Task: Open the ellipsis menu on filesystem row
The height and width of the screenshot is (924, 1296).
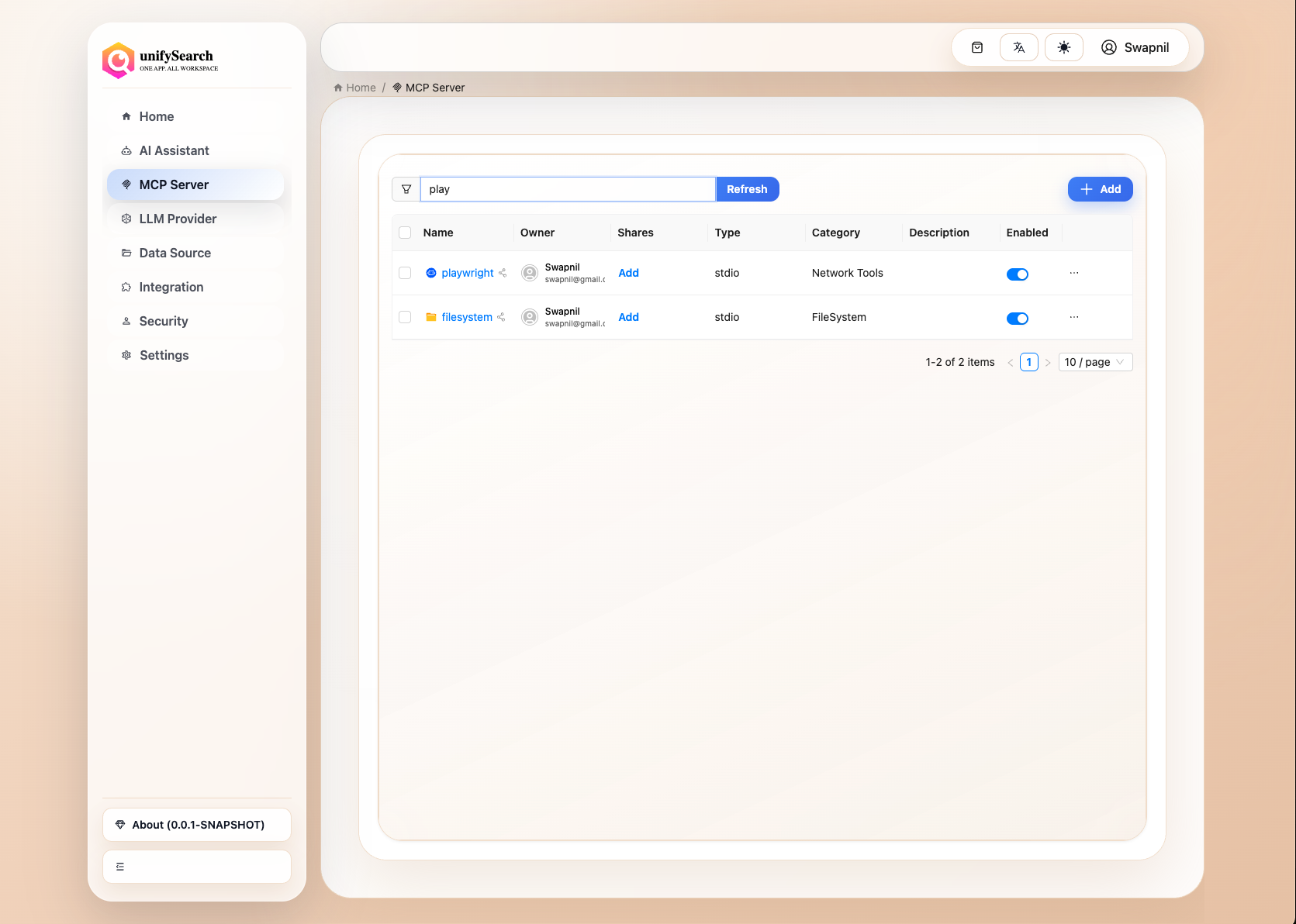Action: [1074, 317]
